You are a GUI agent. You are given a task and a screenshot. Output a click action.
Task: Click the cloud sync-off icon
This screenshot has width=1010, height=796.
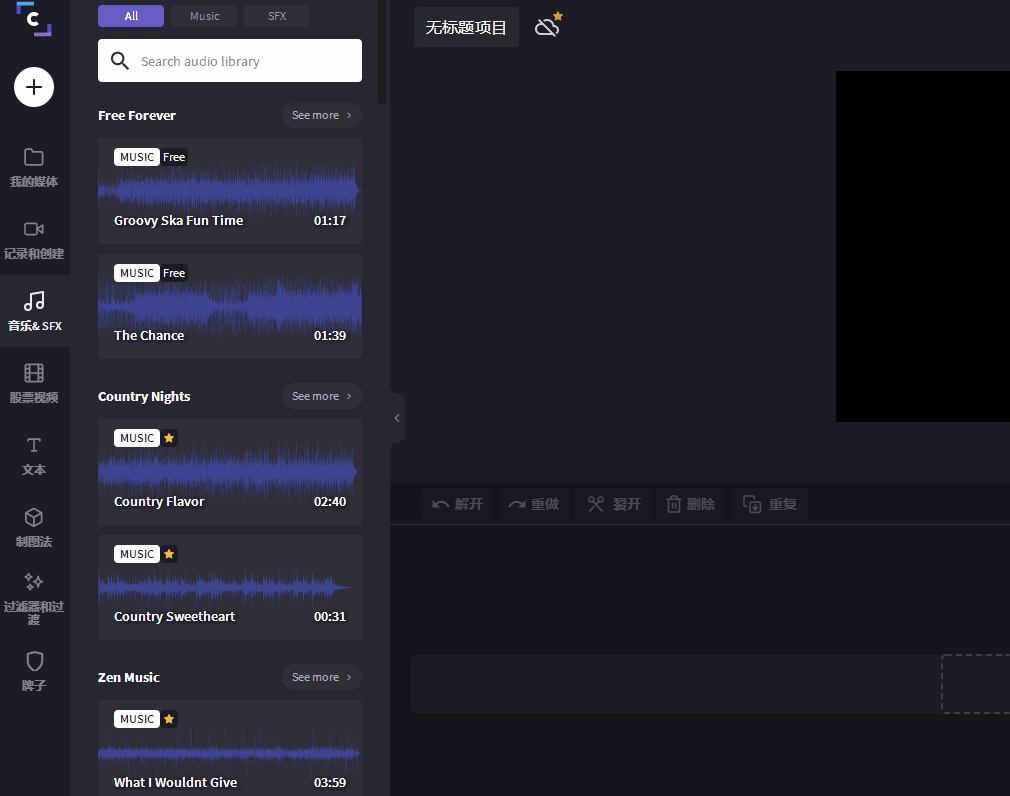547,26
